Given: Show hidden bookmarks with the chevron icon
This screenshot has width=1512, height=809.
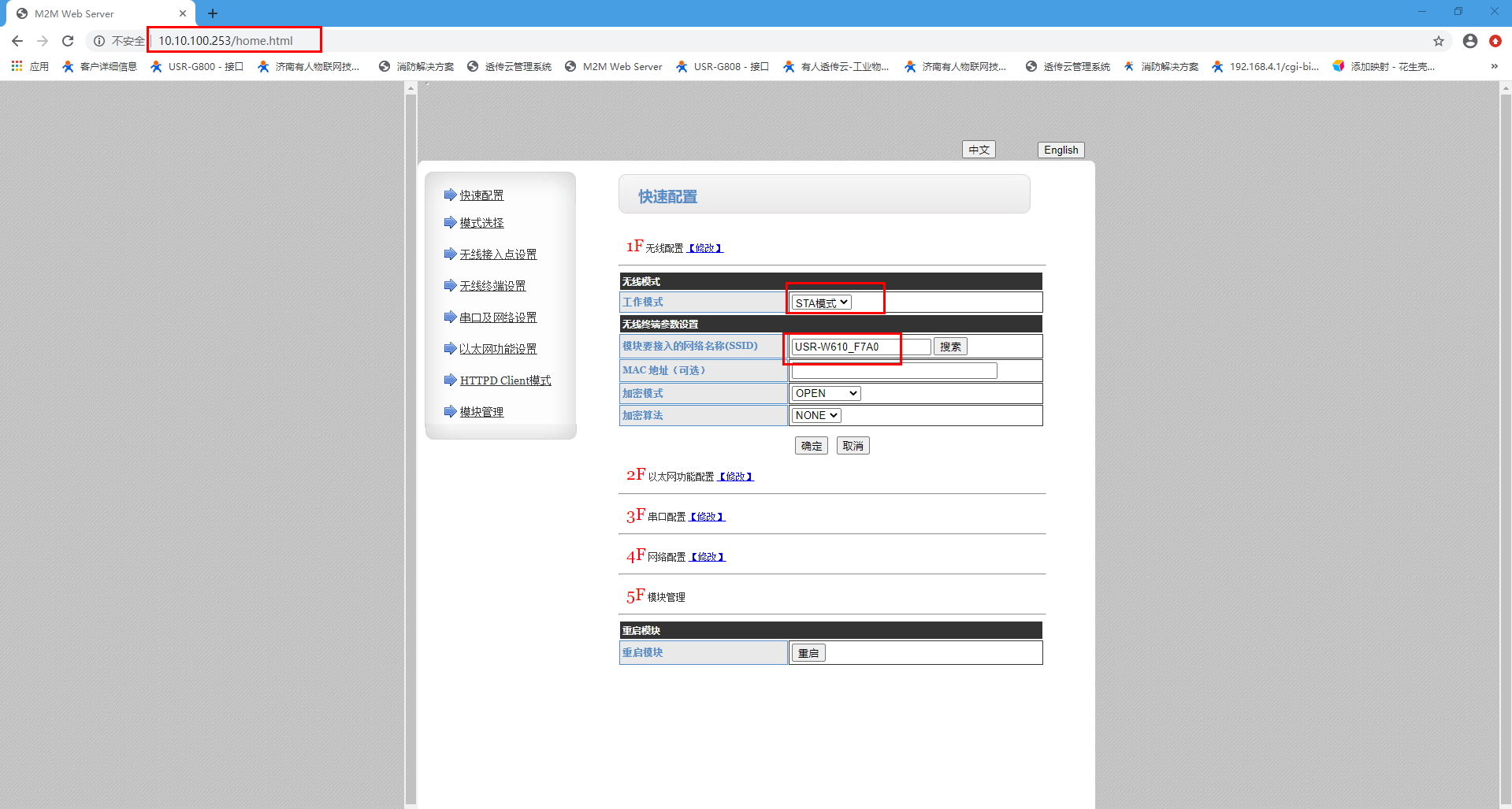Looking at the screenshot, I should [1494, 66].
